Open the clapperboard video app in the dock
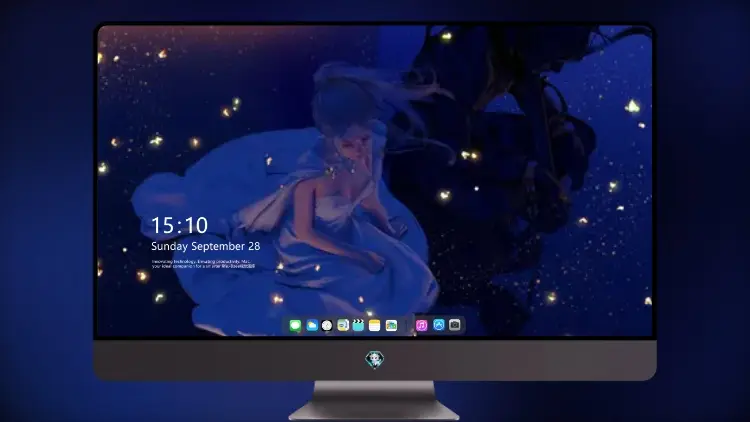The width and height of the screenshot is (750, 422). (x=358, y=326)
